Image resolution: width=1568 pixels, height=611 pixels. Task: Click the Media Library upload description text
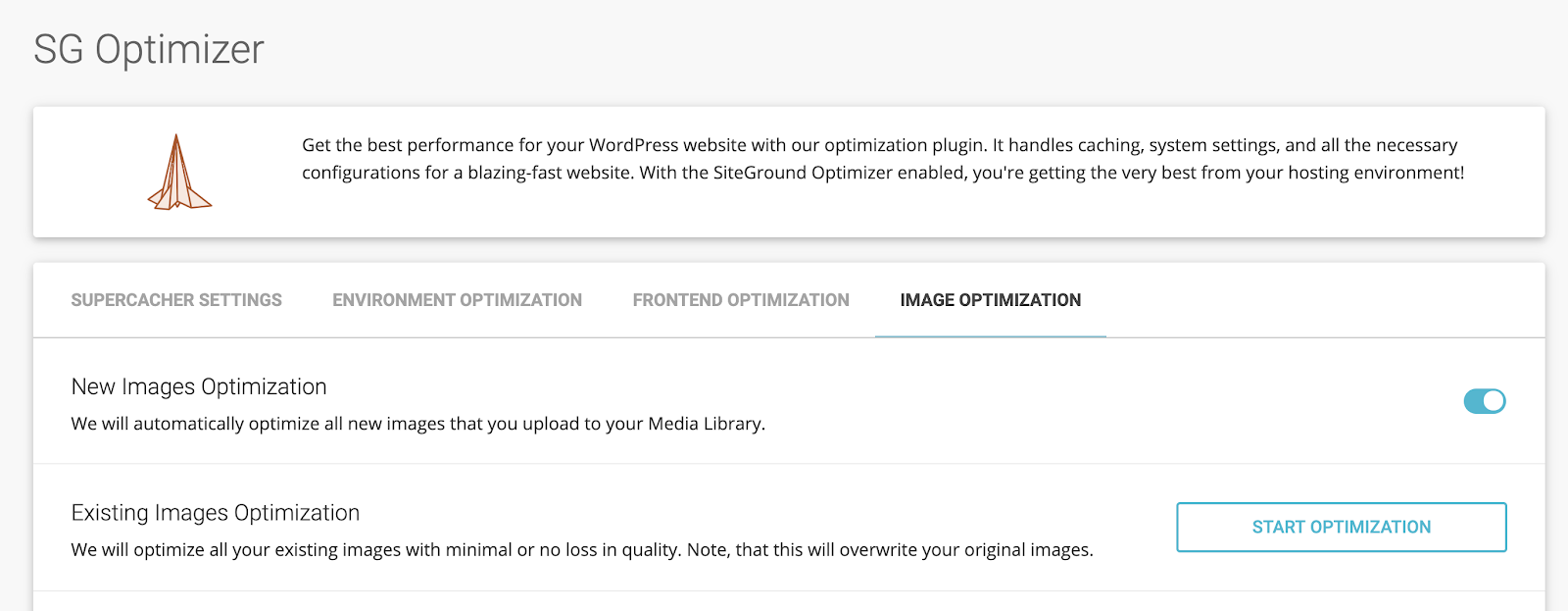click(x=417, y=424)
